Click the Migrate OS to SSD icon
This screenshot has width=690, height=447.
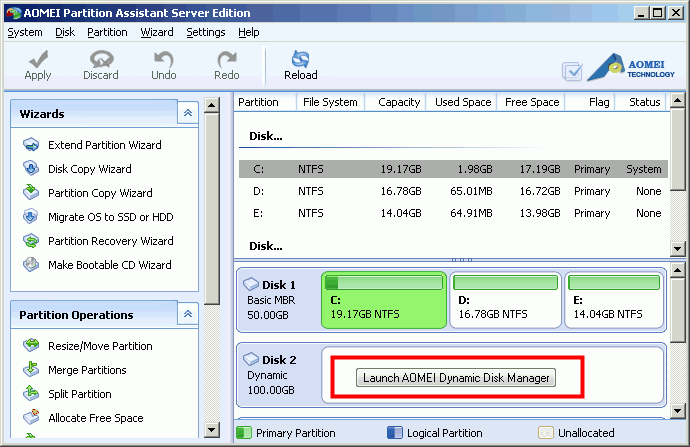pos(31,216)
